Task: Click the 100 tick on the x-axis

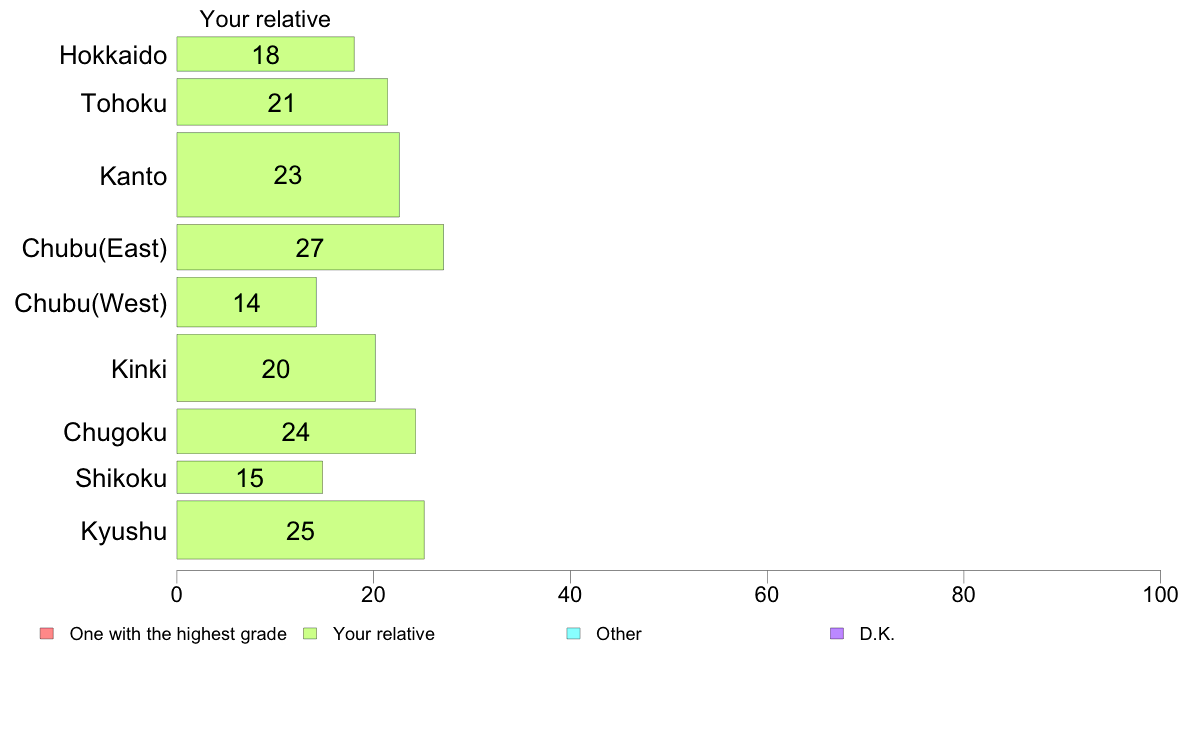Action: click(1160, 595)
